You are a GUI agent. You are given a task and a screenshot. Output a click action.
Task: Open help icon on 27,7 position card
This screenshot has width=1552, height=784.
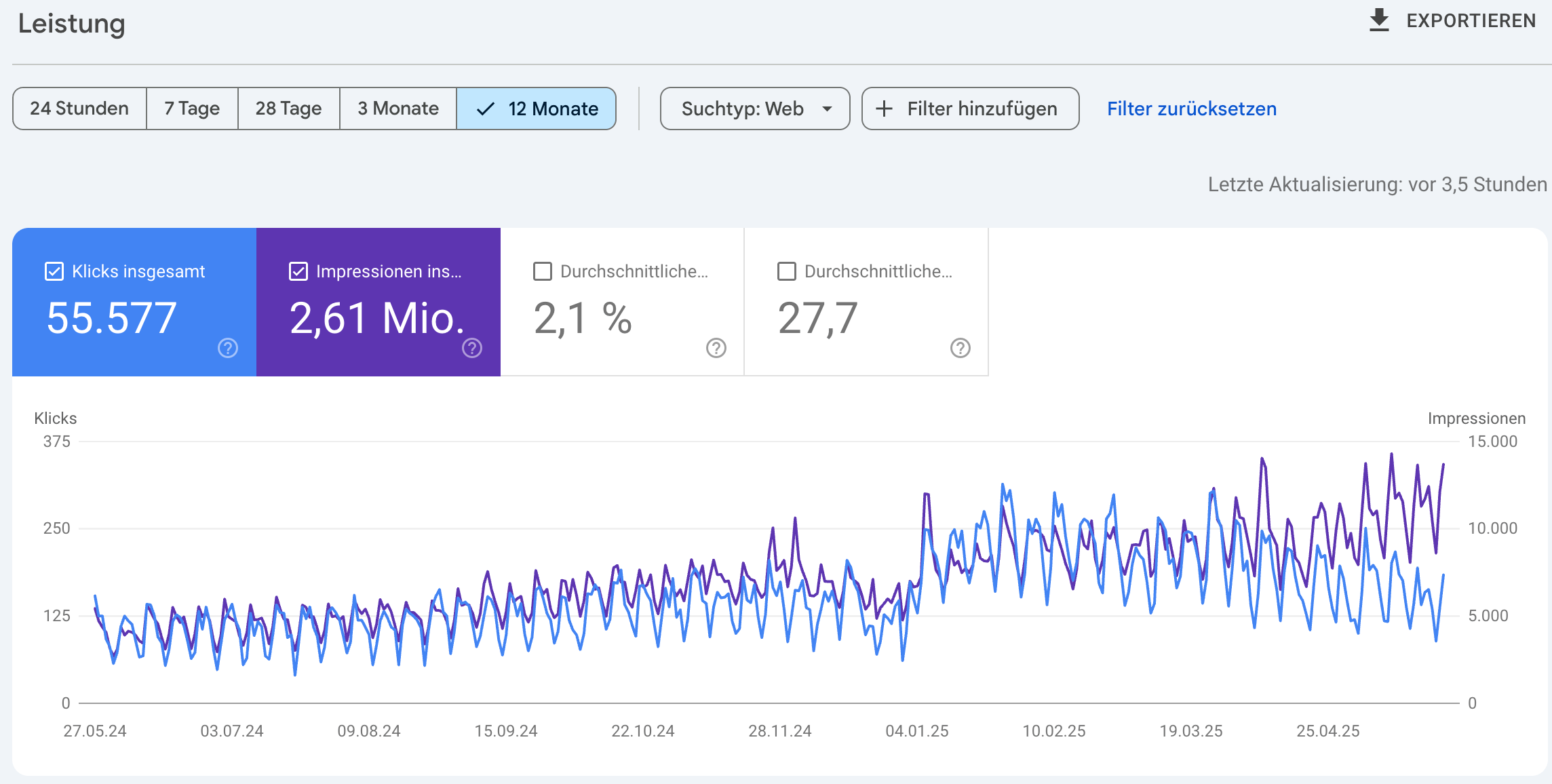coord(961,348)
